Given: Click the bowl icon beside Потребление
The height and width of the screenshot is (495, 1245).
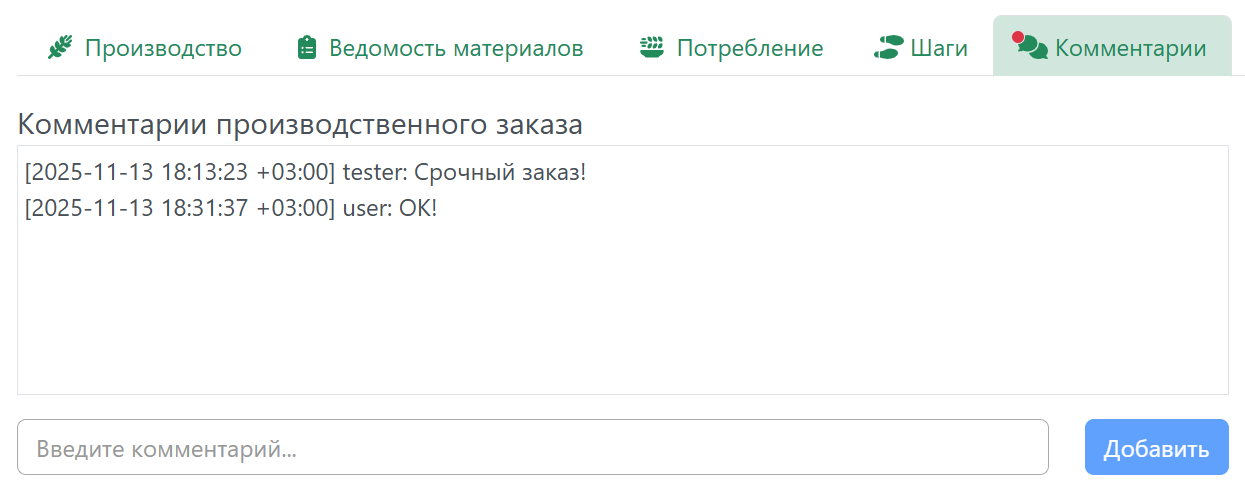Looking at the screenshot, I should pyautogui.click(x=652, y=48).
